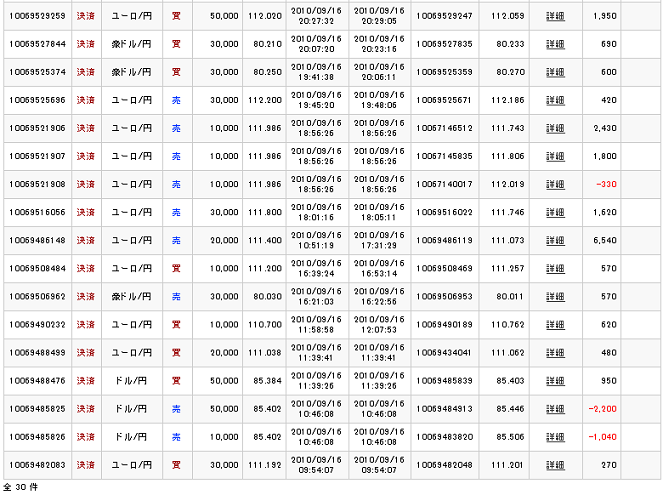View details of order 10069490232

coord(555,324)
